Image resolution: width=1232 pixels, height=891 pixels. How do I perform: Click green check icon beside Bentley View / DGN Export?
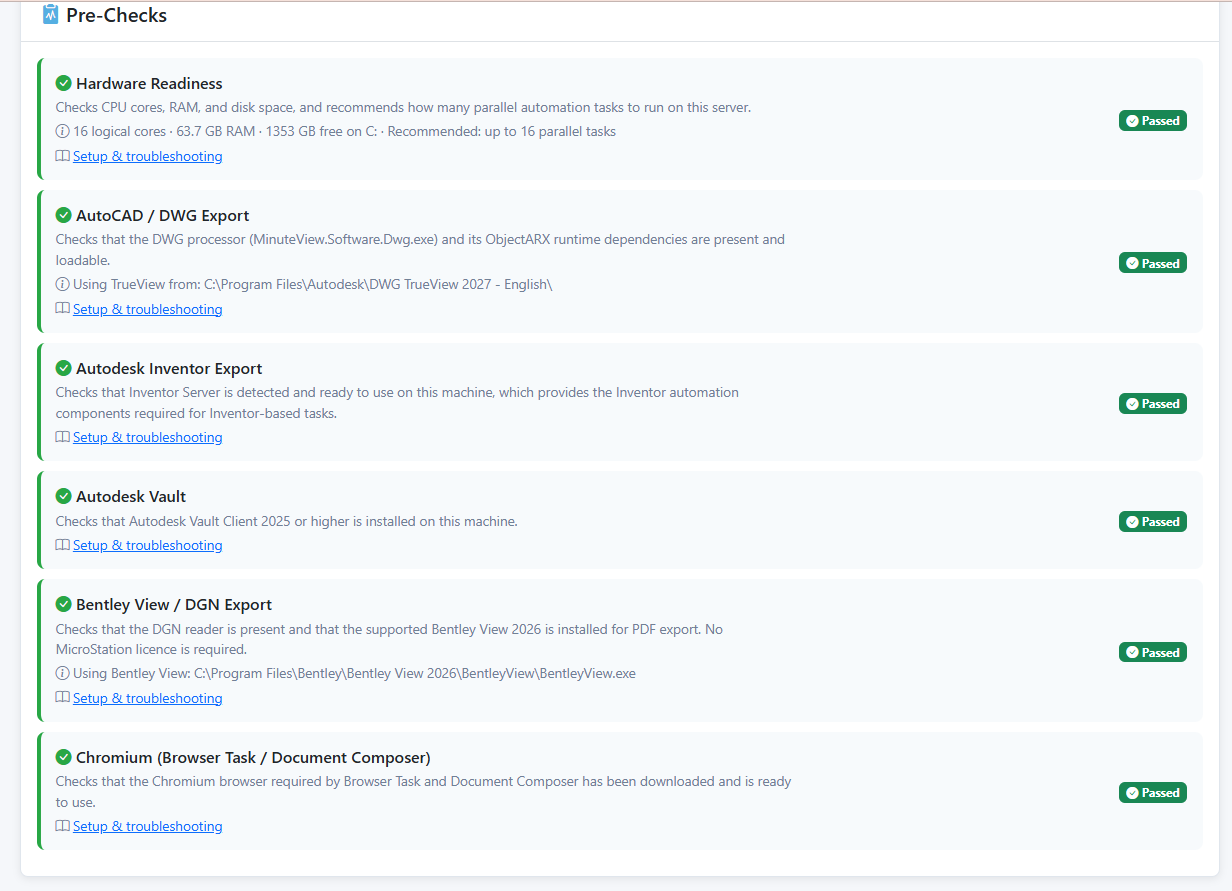64,604
